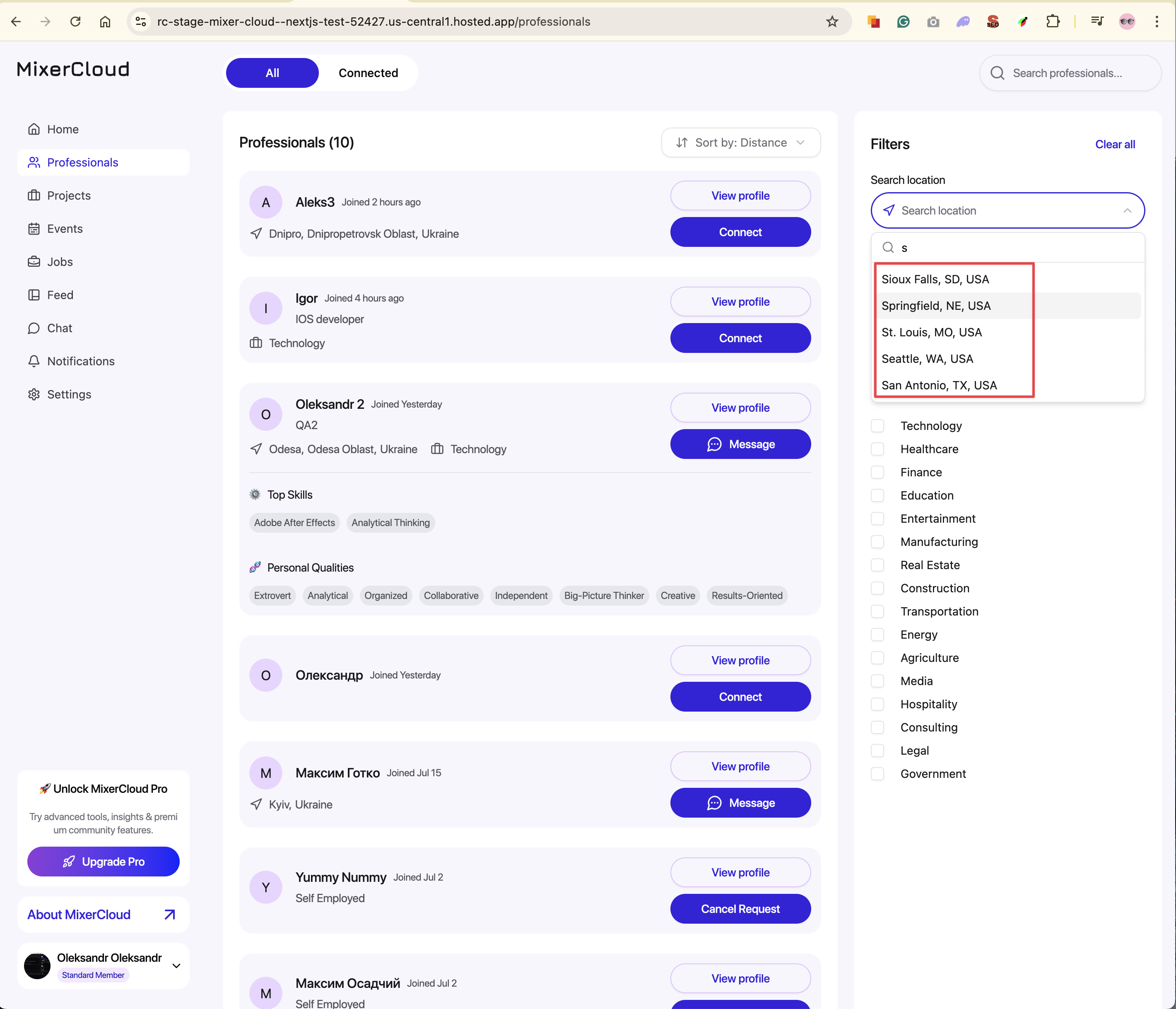Tick the Government filter checkbox
The height and width of the screenshot is (1009, 1176).
877,774
